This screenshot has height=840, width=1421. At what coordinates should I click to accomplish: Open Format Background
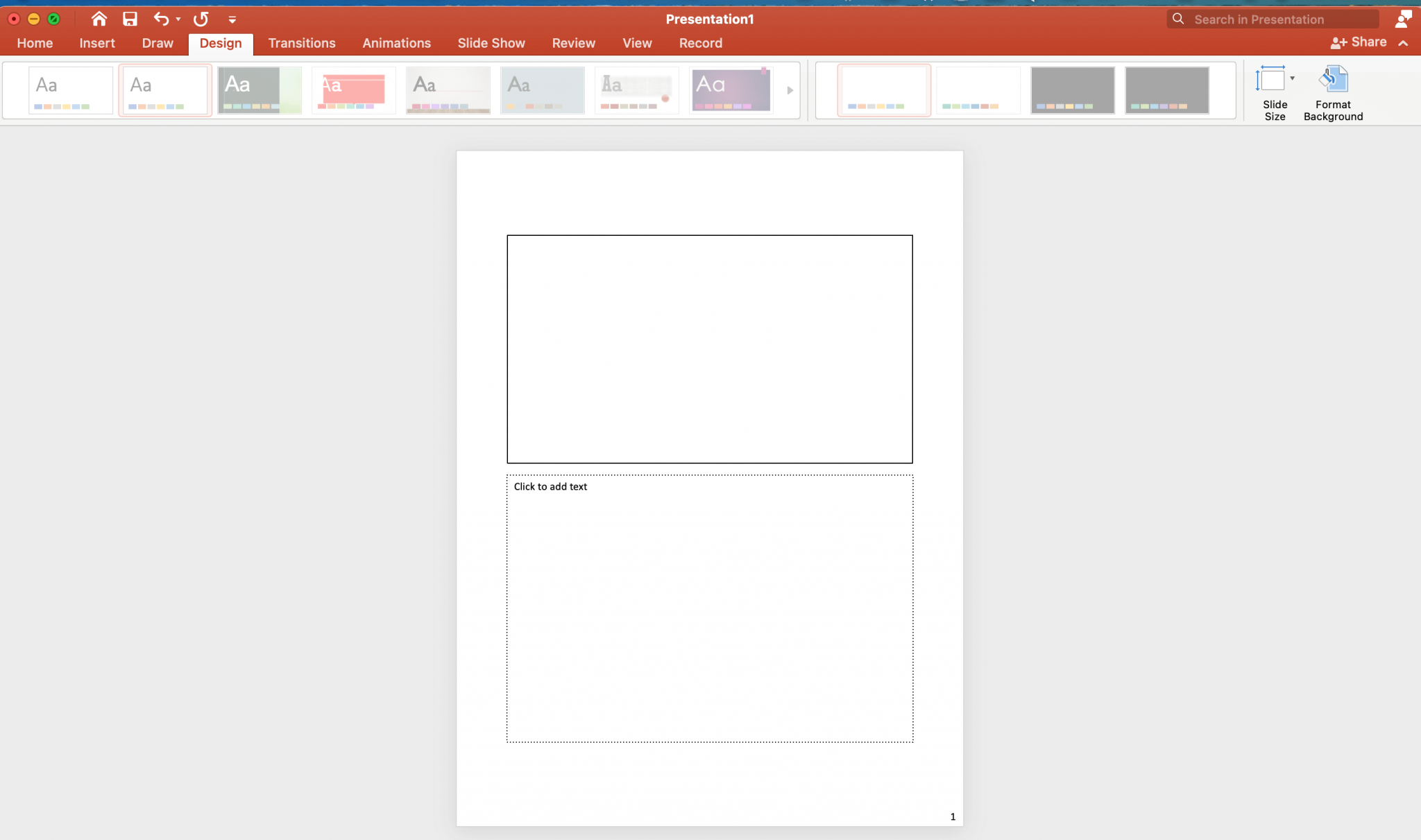coord(1332,92)
